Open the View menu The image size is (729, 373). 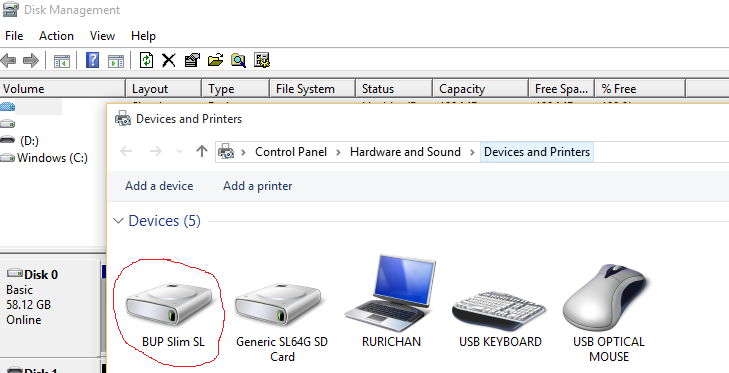102,36
